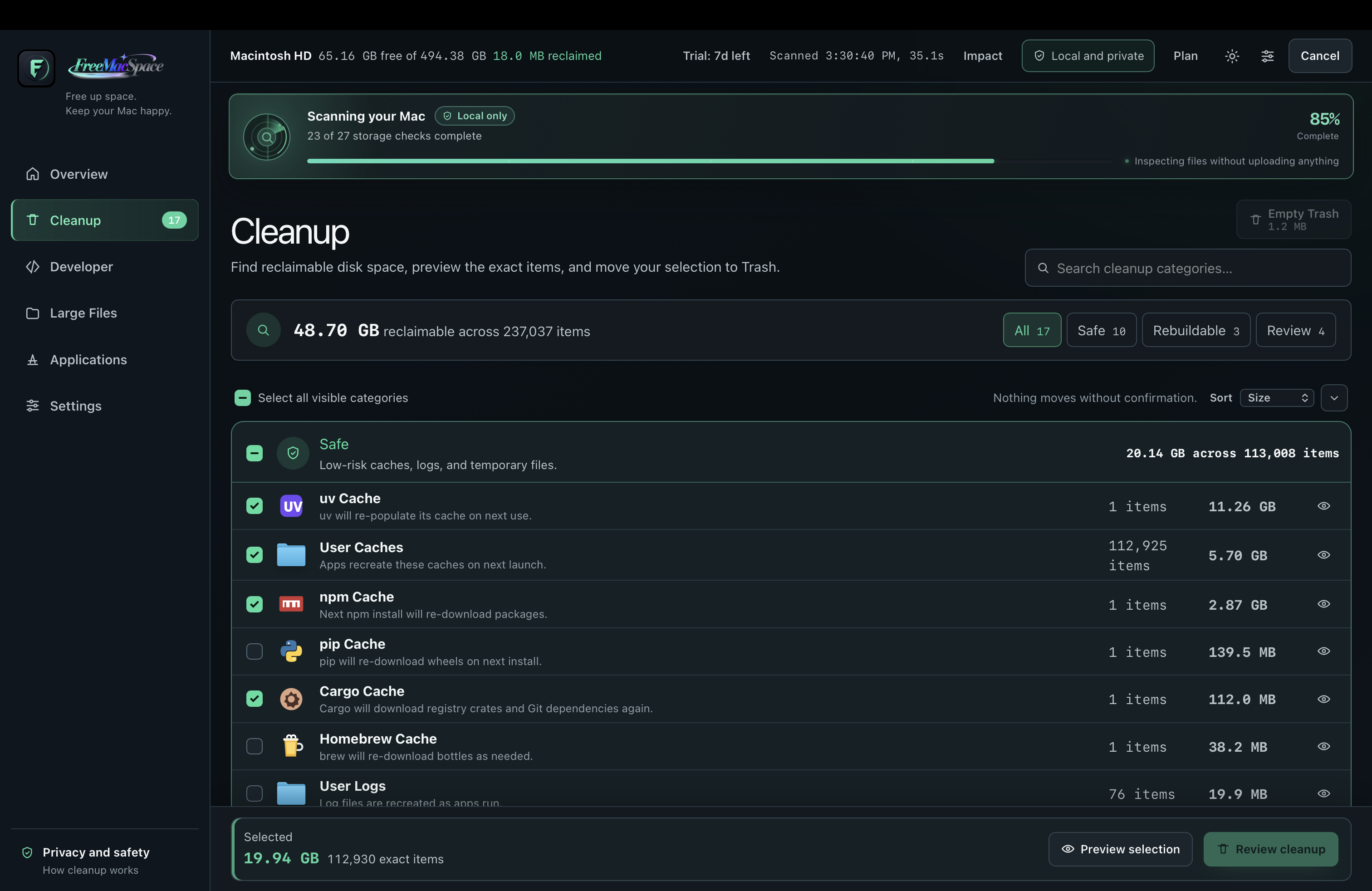Click the Cargo Cache gear icon
The width and height of the screenshot is (1372, 891).
tap(291, 699)
